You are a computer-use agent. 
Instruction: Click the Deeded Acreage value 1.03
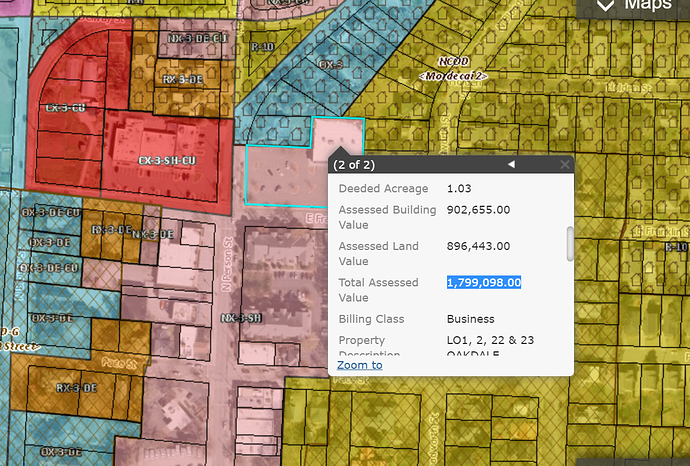pyautogui.click(x=458, y=189)
